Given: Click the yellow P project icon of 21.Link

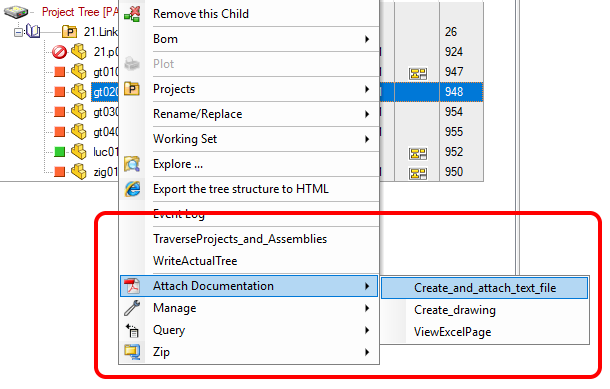Looking at the screenshot, I should (x=70, y=32).
